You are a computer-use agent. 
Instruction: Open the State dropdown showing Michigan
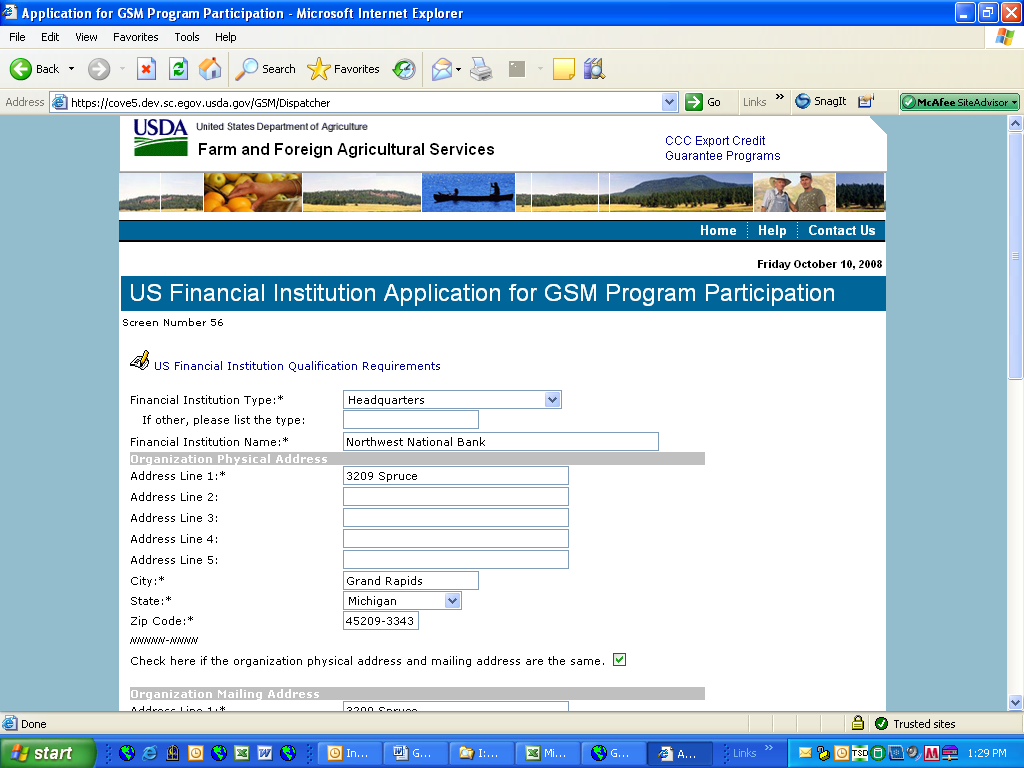(x=452, y=601)
